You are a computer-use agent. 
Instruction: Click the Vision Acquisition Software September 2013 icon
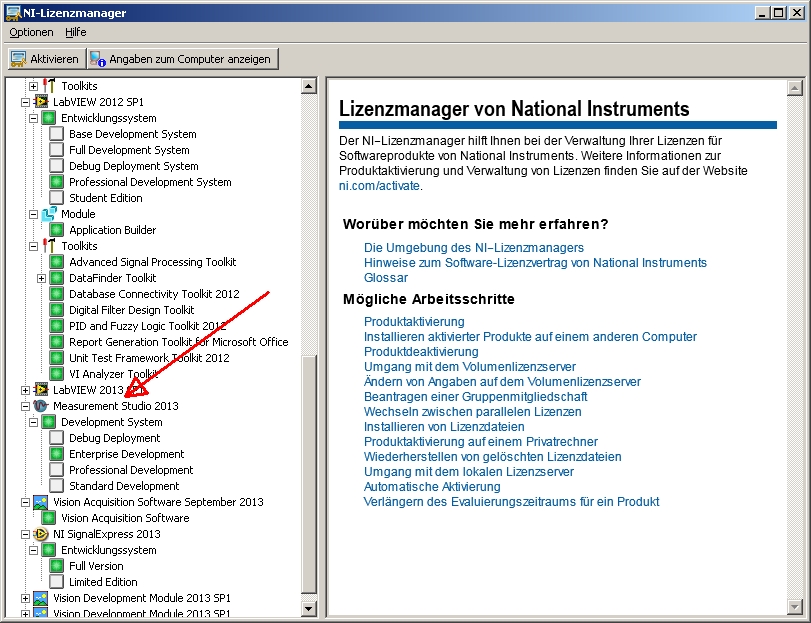[41, 502]
